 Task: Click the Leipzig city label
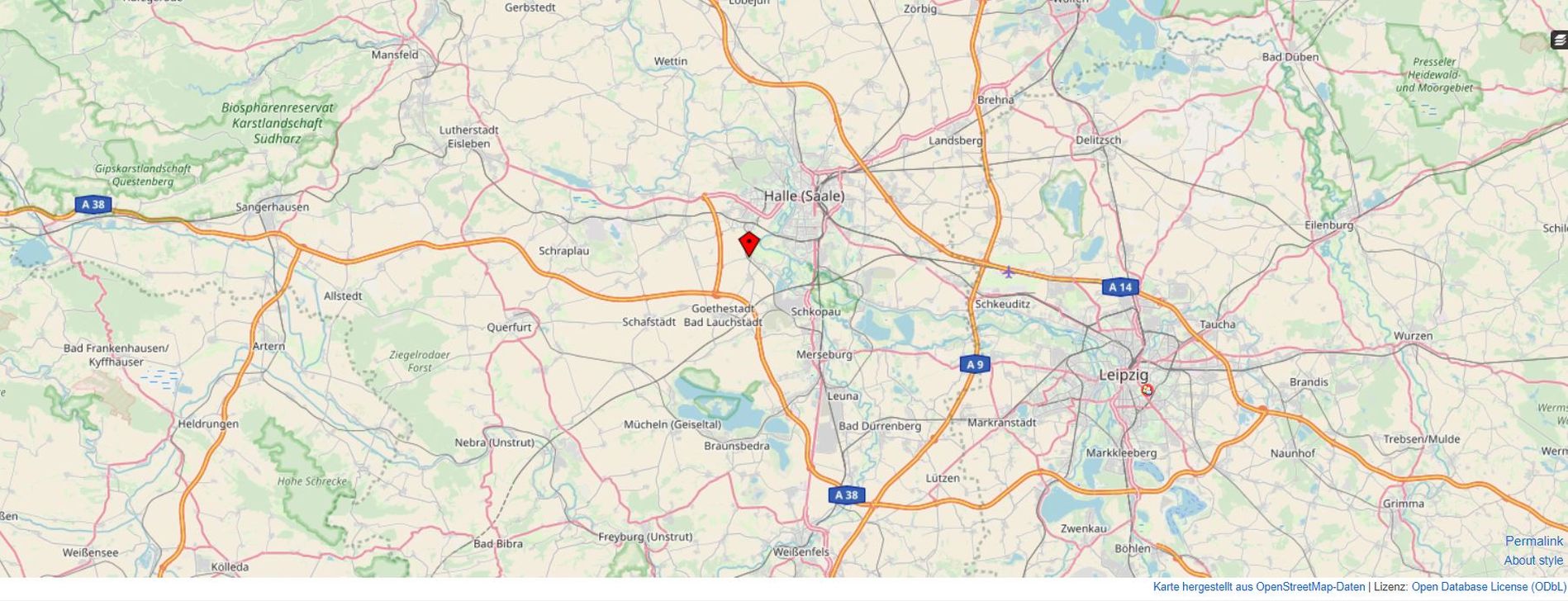click(x=1124, y=375)
